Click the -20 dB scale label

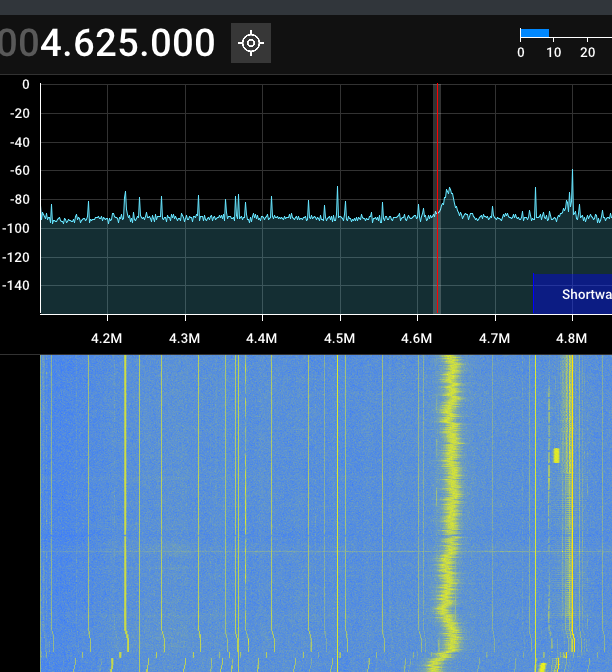pos(20,114)
